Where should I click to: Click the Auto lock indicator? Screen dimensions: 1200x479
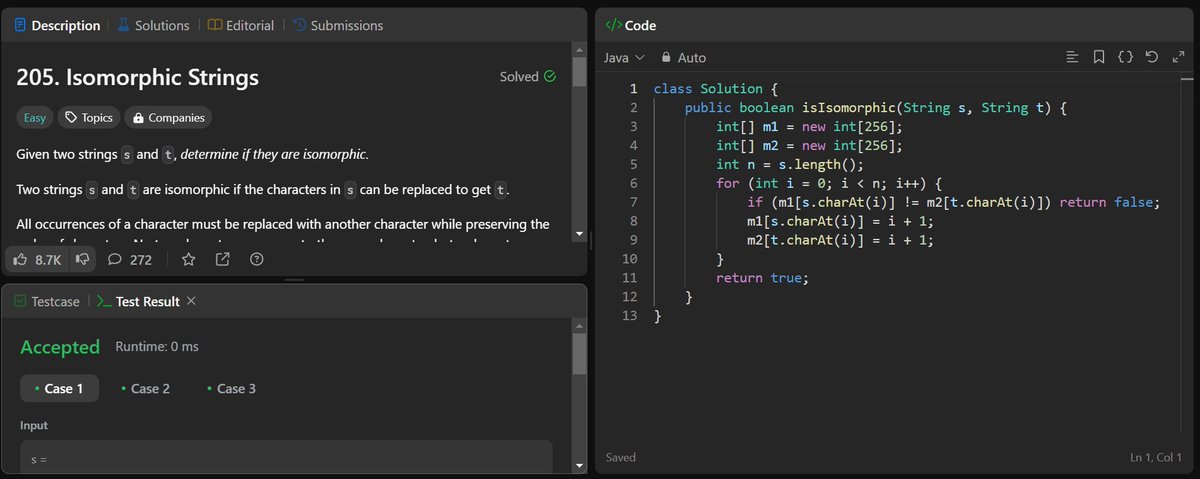[x=683, y=58]
